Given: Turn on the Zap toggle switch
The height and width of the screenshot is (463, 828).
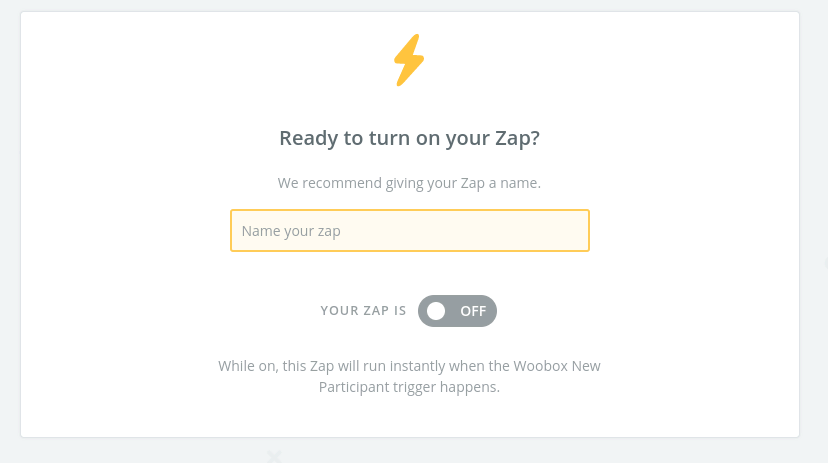Looking at the screenshot, I should pyautogui.click(x=457, y=311).
